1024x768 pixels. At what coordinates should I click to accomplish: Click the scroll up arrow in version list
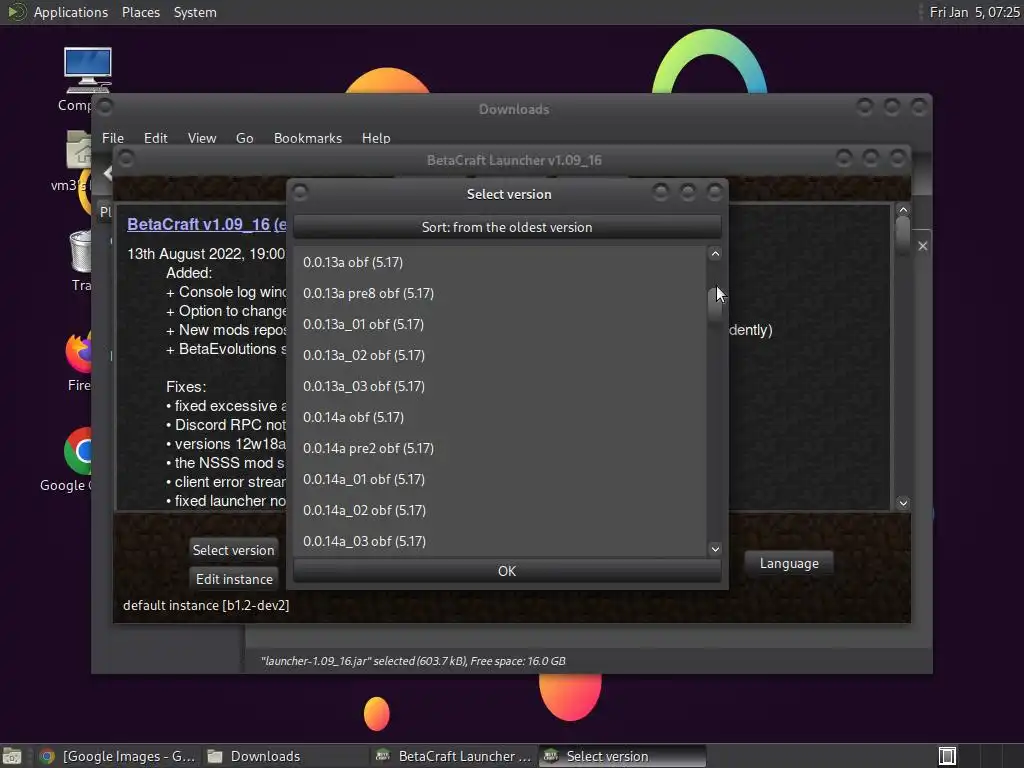715,254
